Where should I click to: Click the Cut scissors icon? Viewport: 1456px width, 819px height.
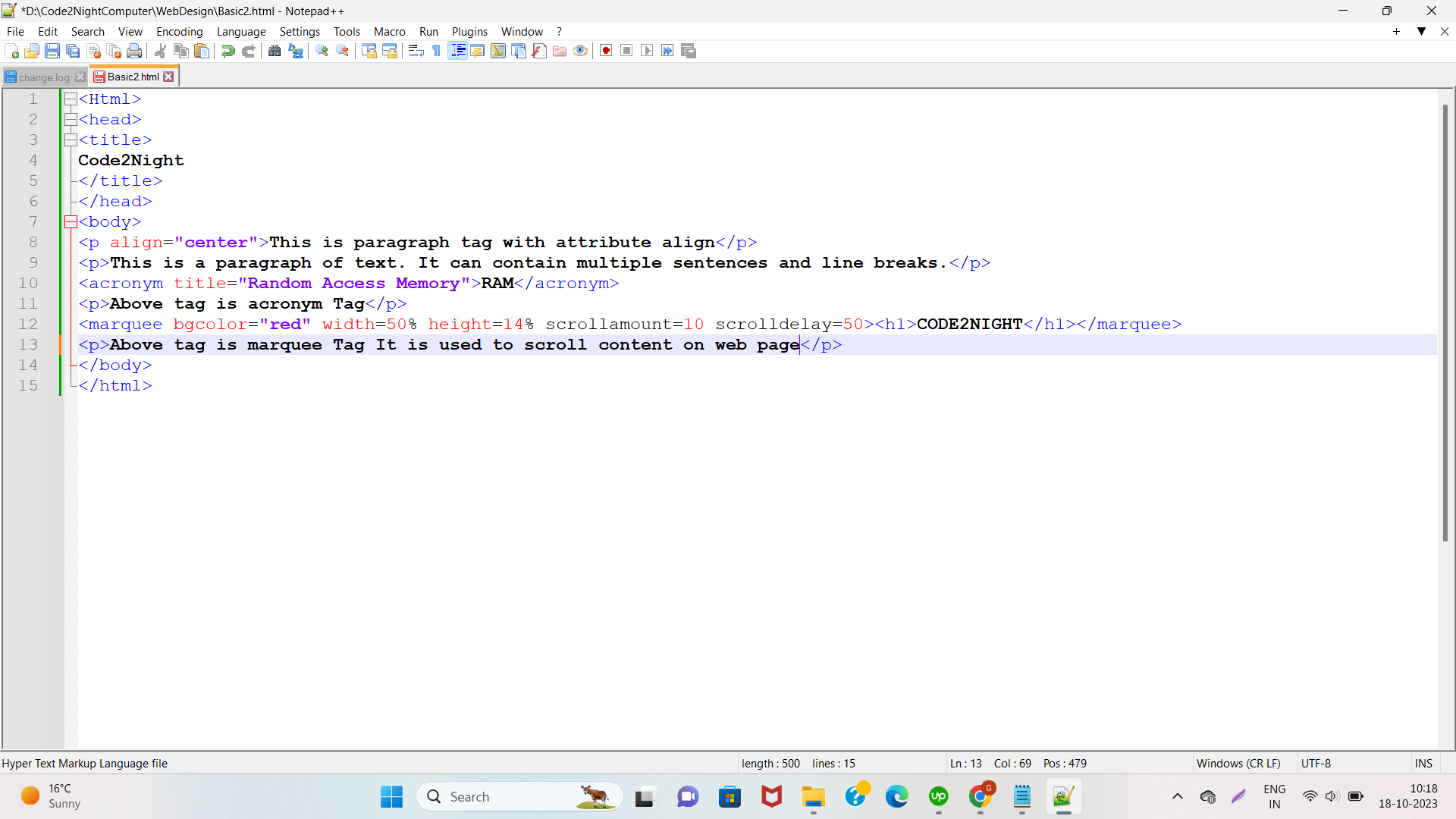[x=161, y=51]
